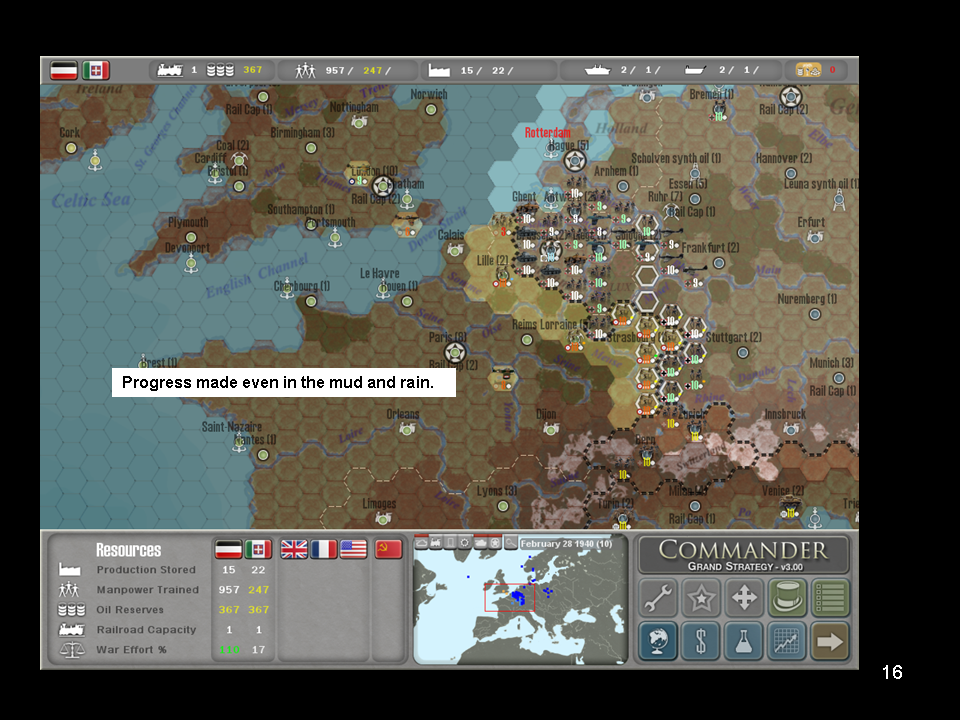
Task: Select the United Kingdom flag in Resources
Action: [x=294, y=549]
